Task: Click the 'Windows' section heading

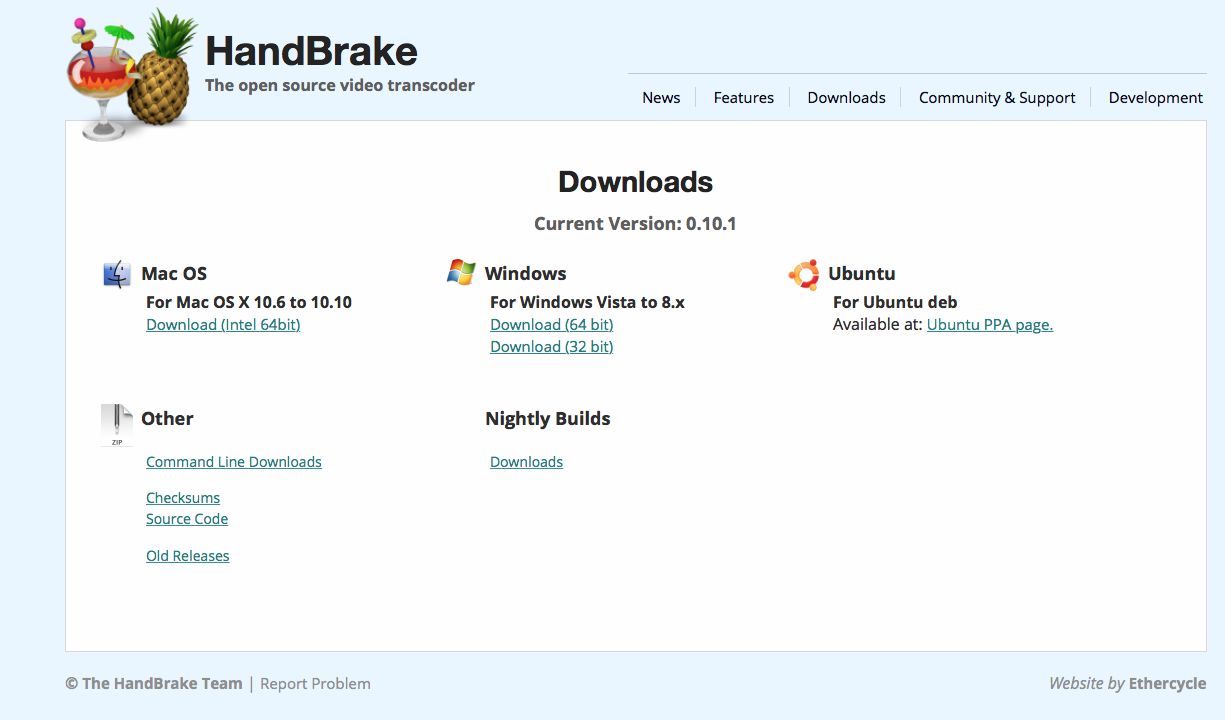Action: pos(526,274)
